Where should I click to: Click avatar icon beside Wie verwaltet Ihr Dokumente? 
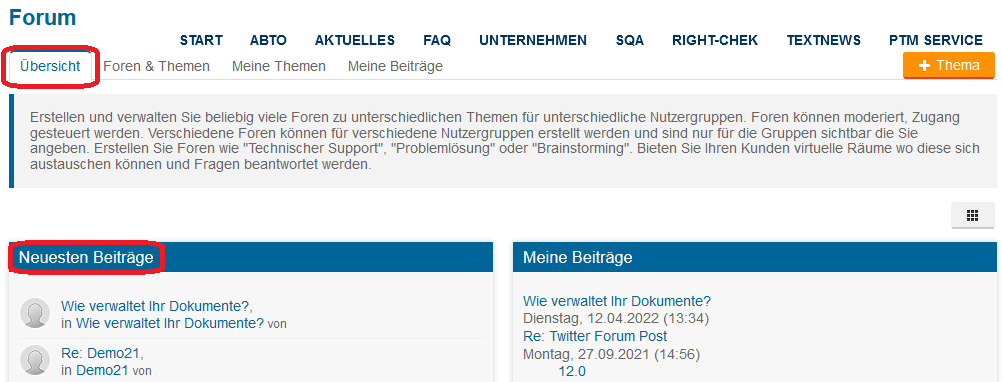tap(35, 313)
